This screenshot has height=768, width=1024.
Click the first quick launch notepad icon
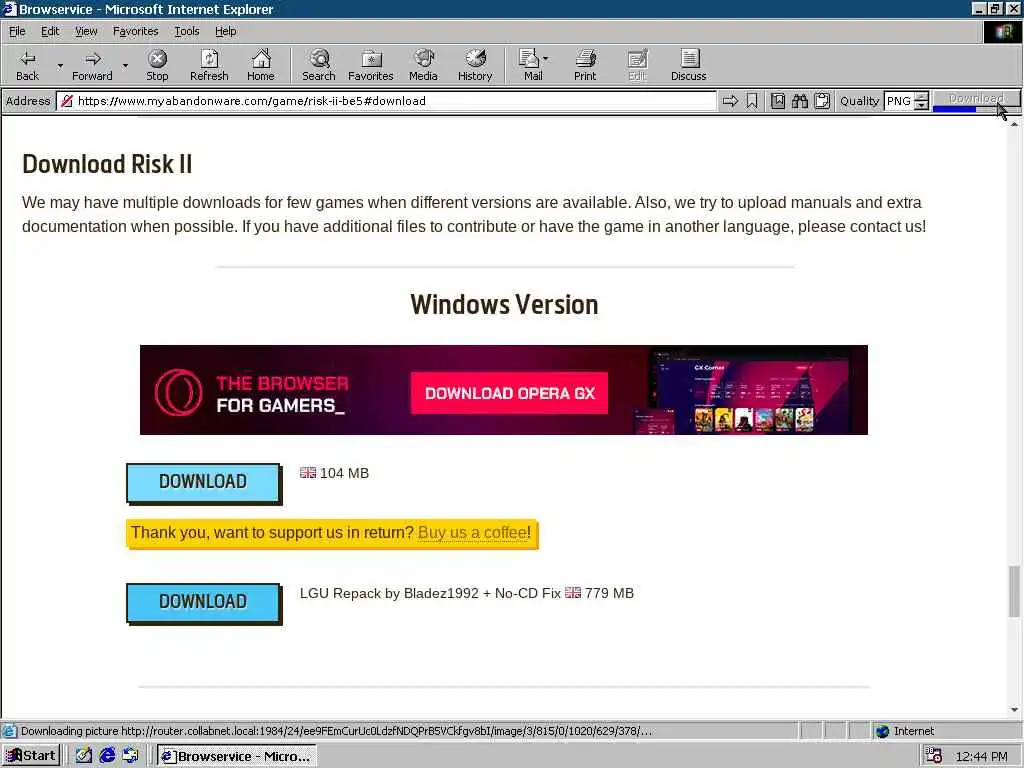click(x=84, y=756)
